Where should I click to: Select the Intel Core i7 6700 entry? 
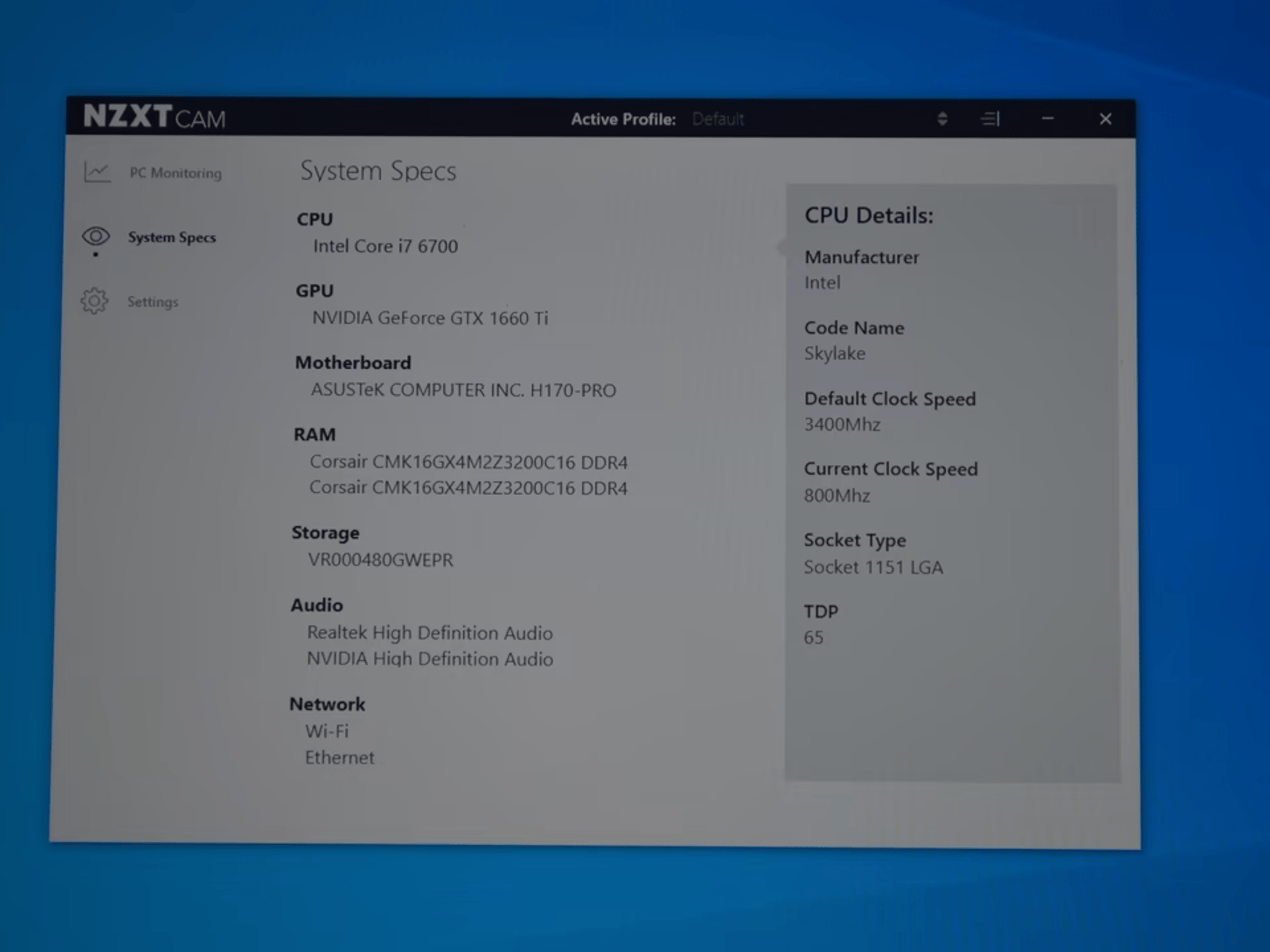point(385,246)
